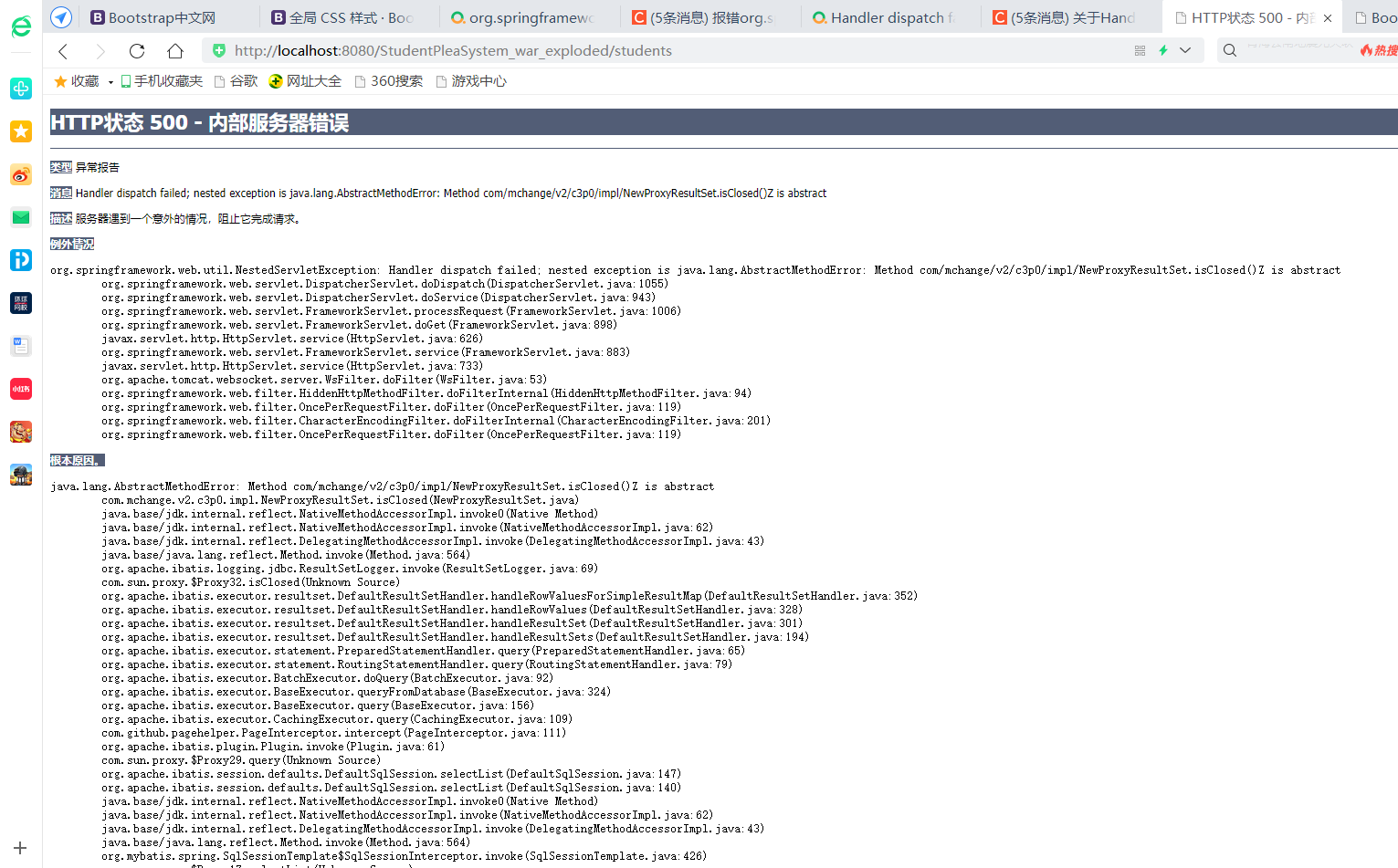Open the green mail icon in sidebar
The width and height of the screenshot is (1398, 868).
20,217
